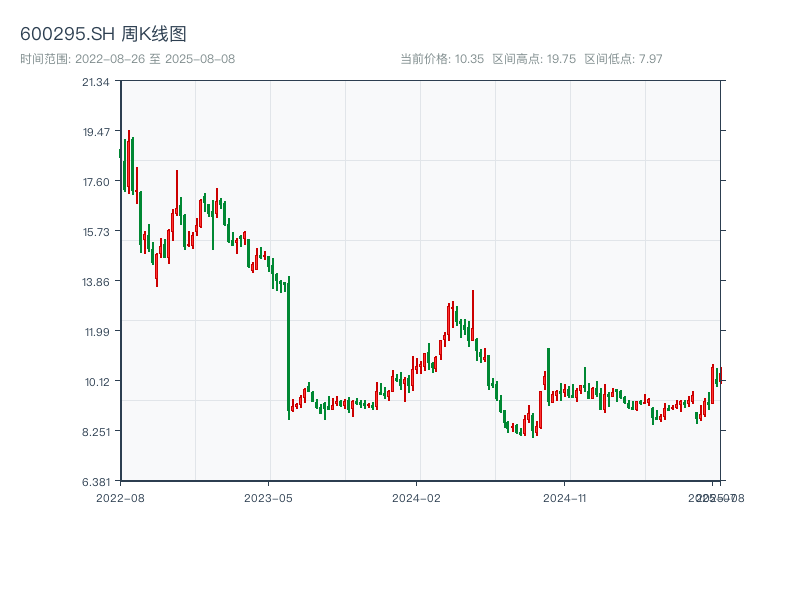Click the 当前价格: 10.35 label

coord(442,59)
